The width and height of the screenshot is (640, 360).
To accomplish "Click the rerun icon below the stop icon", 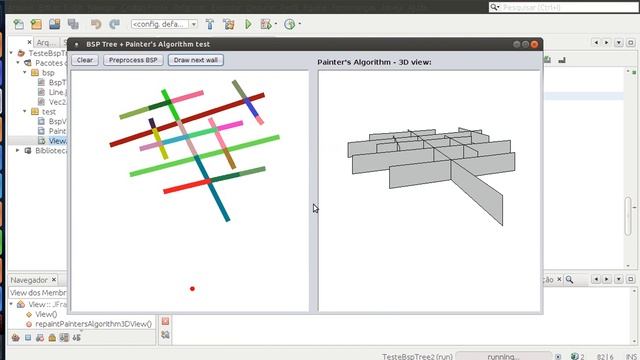I will pyautogui.click(x=165, y=335).
